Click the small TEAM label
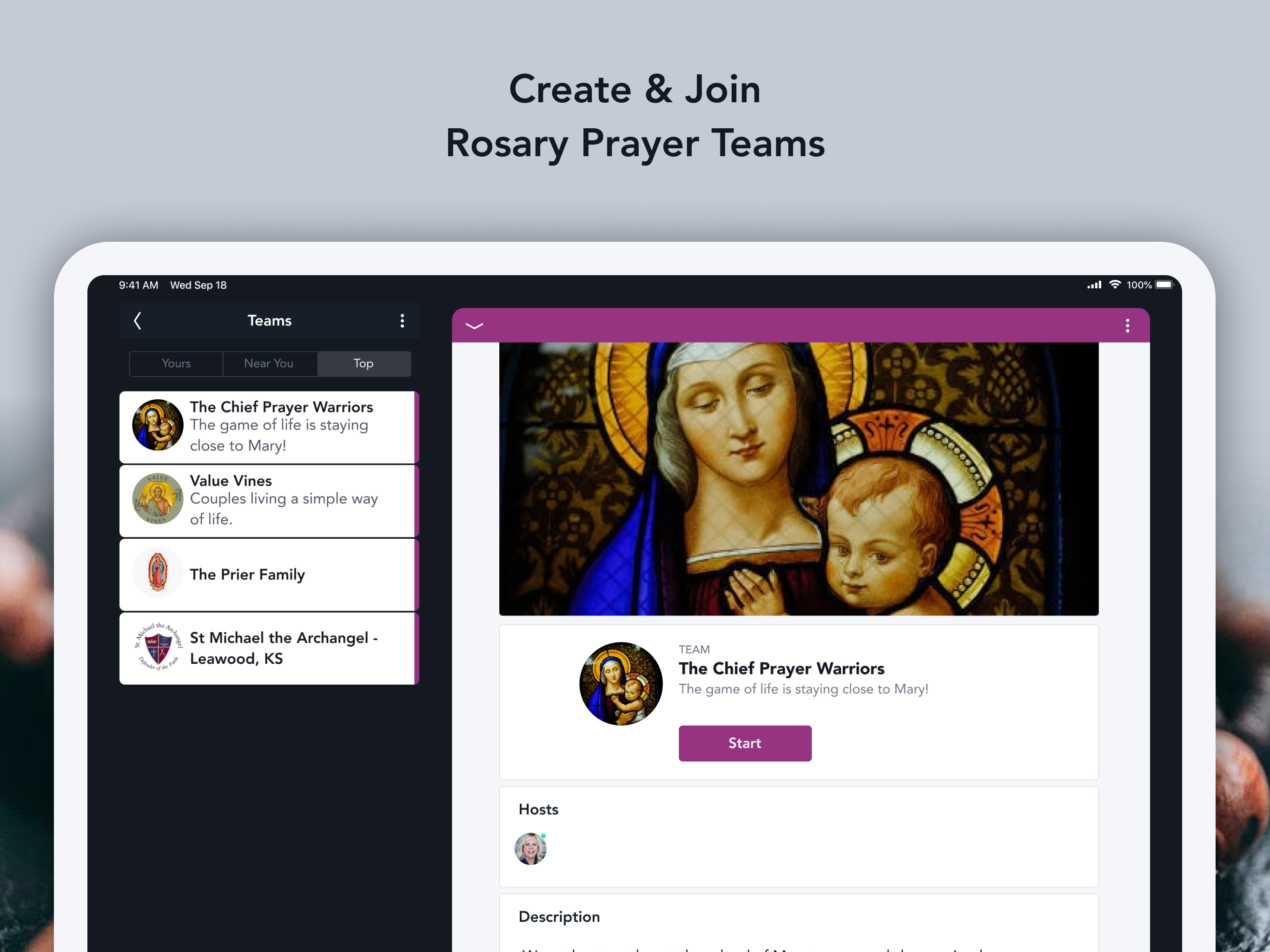The image size is (1270, 952). [x=694, y=649]
